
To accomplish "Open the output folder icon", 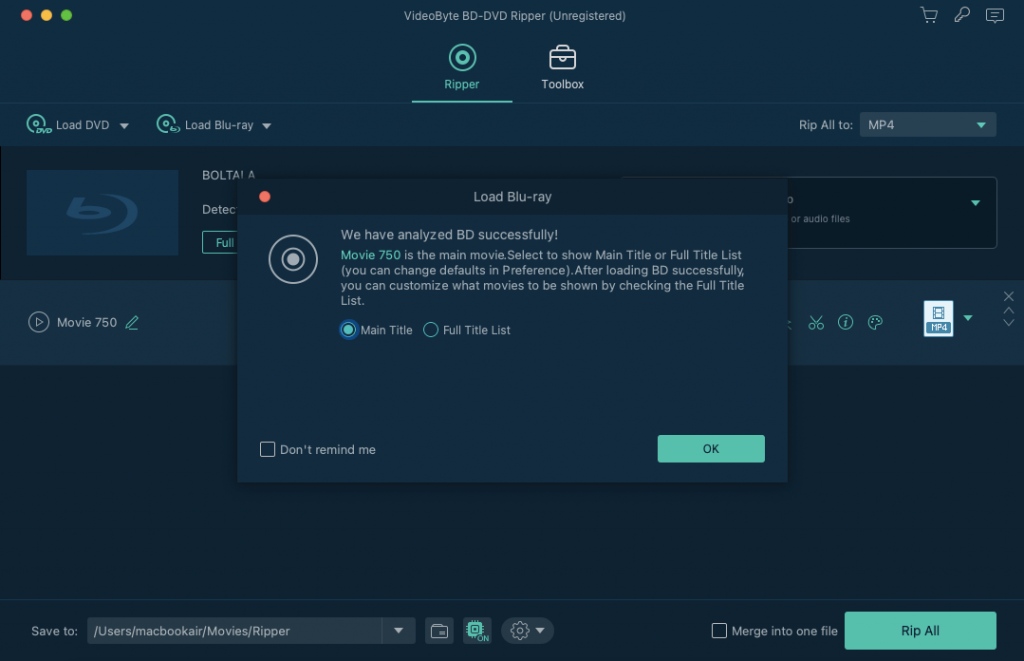I will [x=440, y=631].
